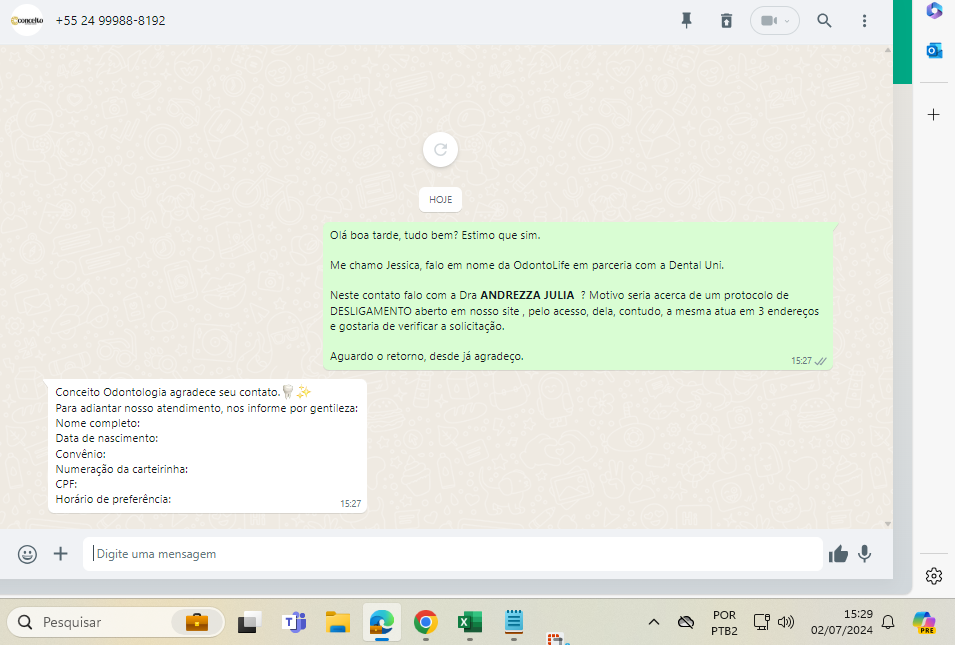Click the chat scrollbar up arrow

click(x=887, y=50)
